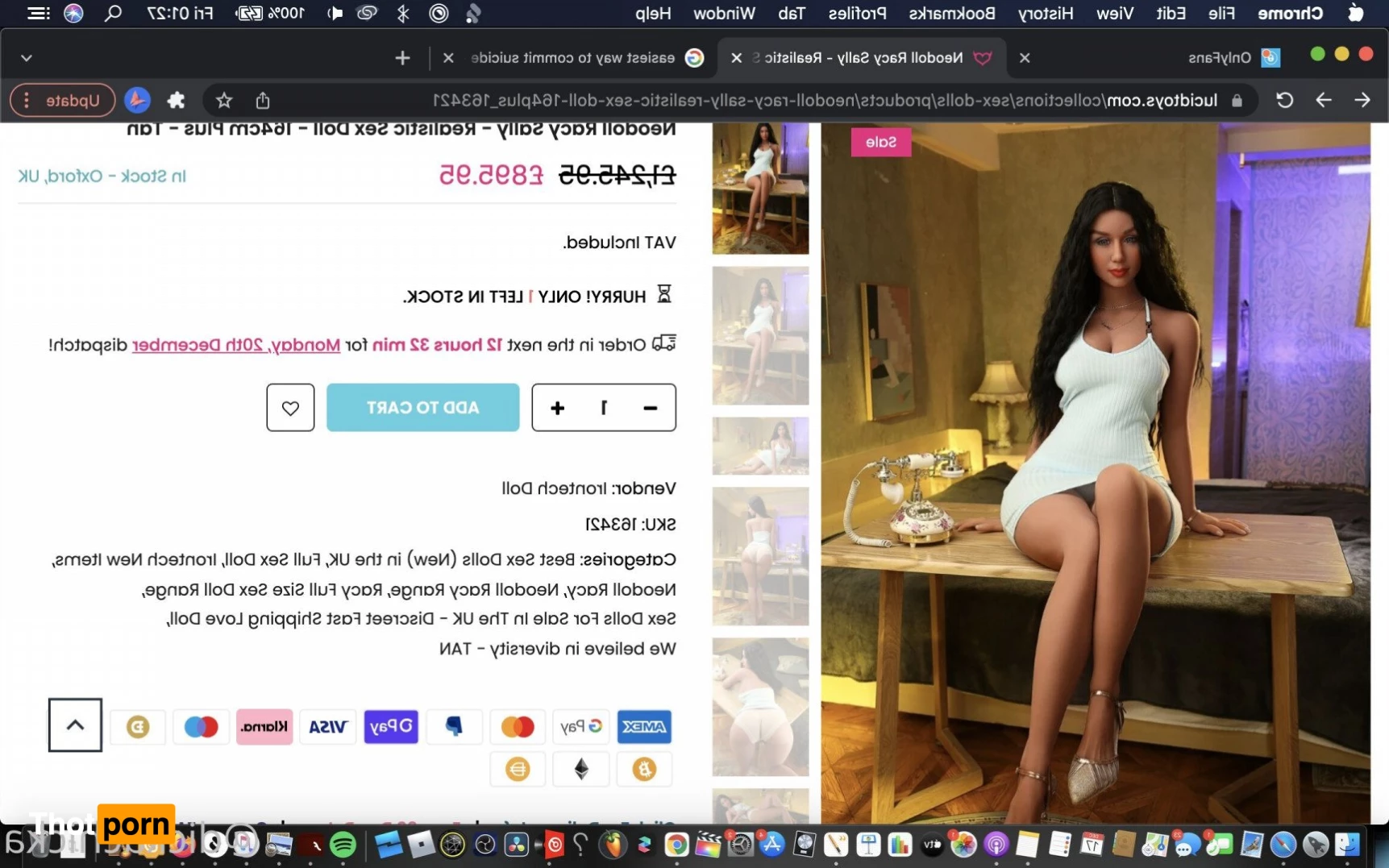Viewport: 1389px width, 868px height.
Task: Open the share icon in address bar
Action: tap(263, 101)
